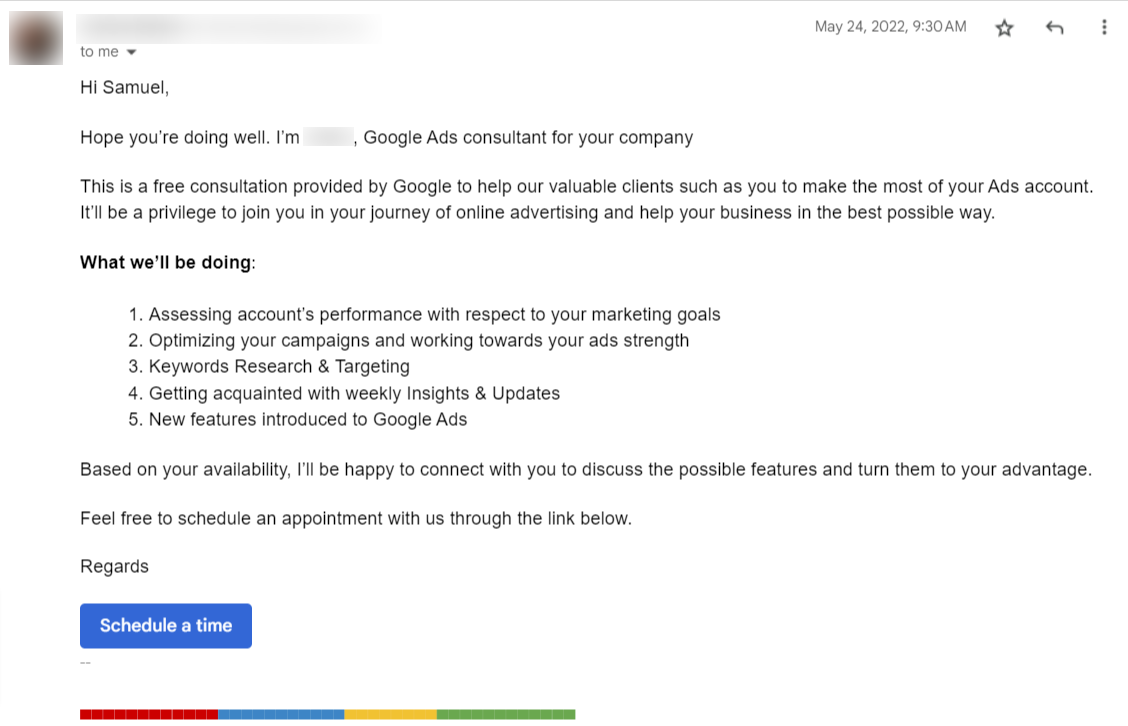Click list item 'New features introduced to Google Ads'
This screenshot has width=1128, height=726.
point(307,419)
